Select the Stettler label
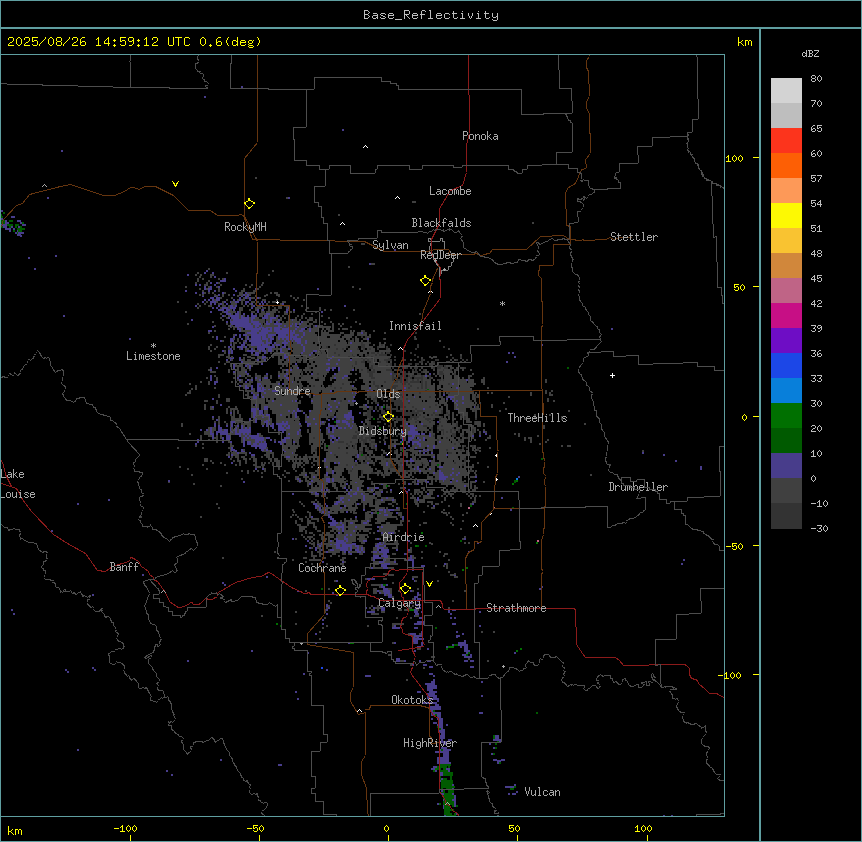 [633, 237]
